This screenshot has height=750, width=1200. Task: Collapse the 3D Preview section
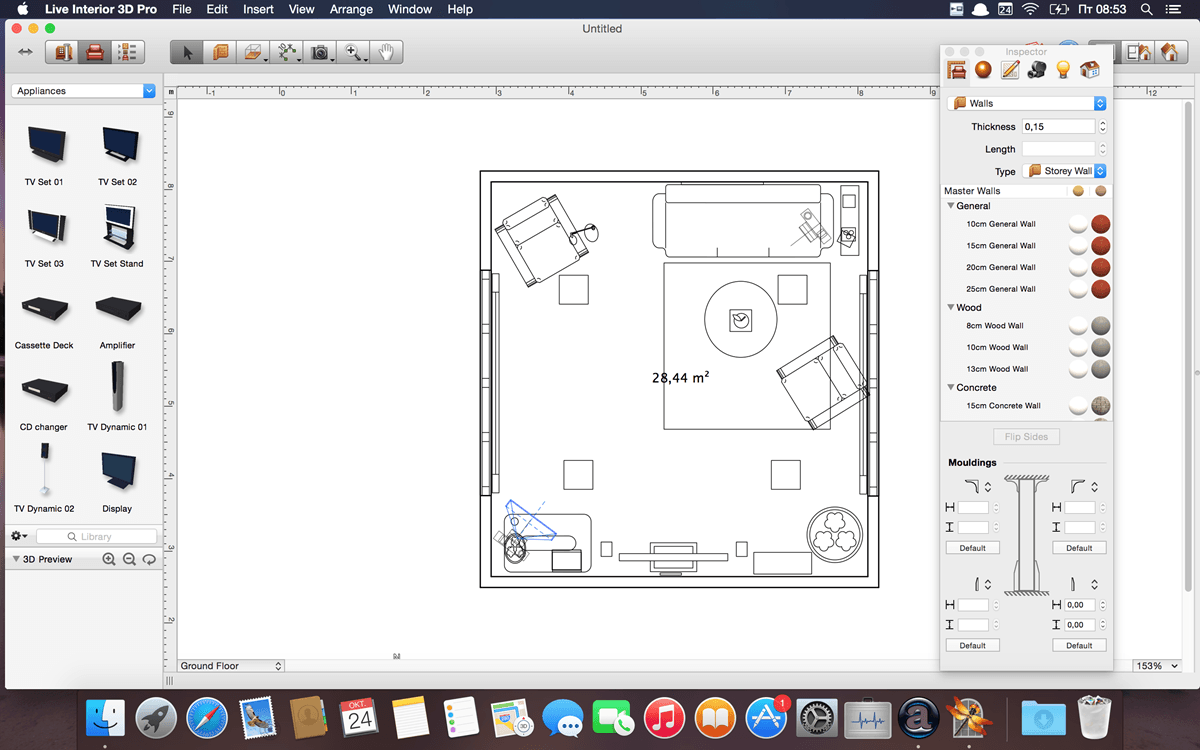16,560
